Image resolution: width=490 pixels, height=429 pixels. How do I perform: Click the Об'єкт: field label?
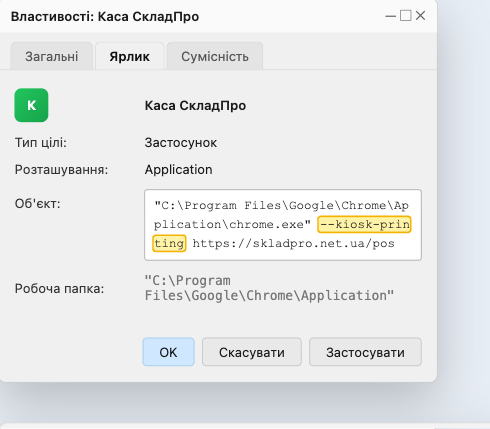[38, 203]
